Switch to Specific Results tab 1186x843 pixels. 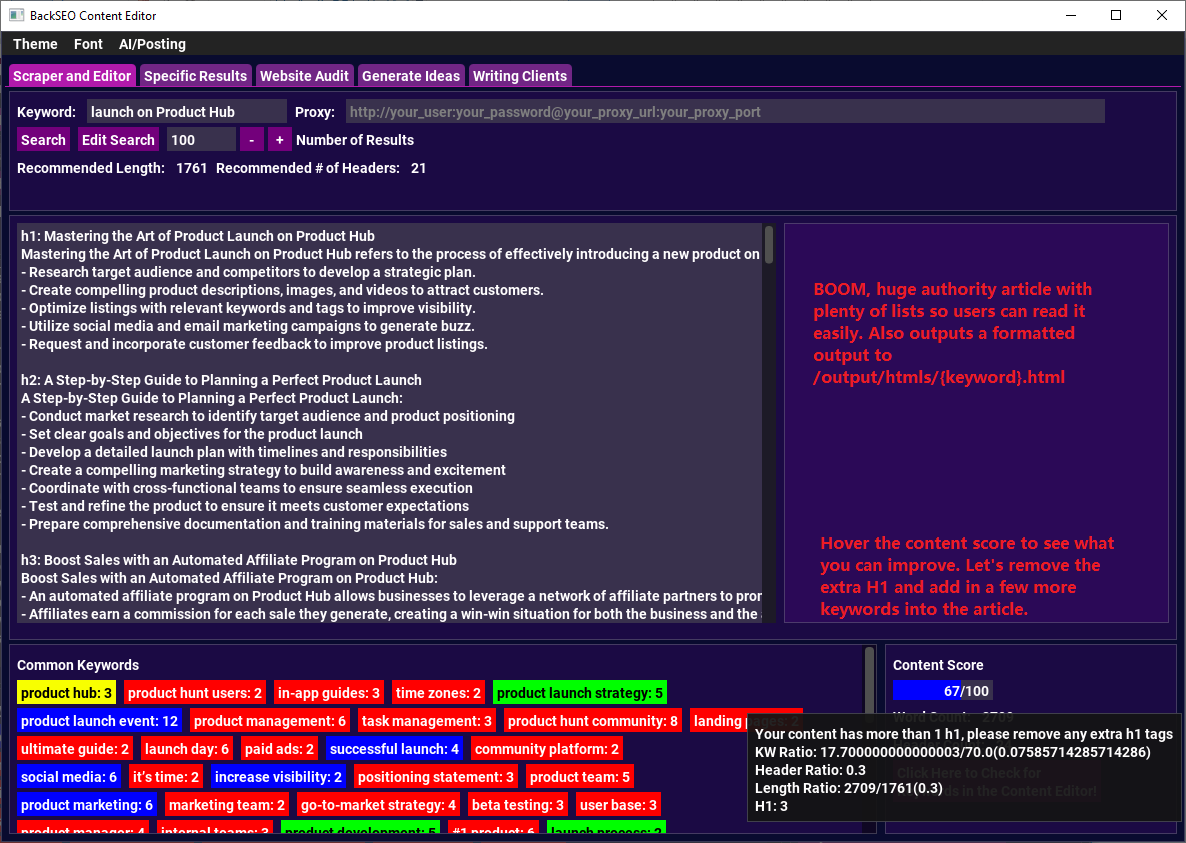click(195, 76)
